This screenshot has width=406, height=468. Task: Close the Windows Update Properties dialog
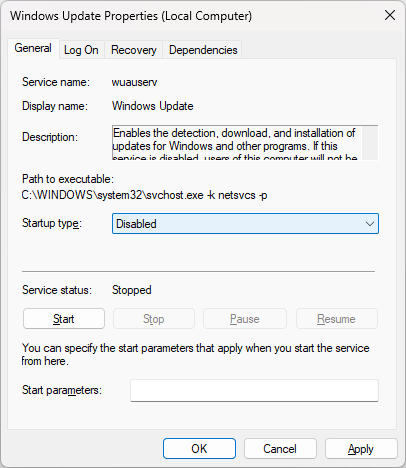coord(390,15)
